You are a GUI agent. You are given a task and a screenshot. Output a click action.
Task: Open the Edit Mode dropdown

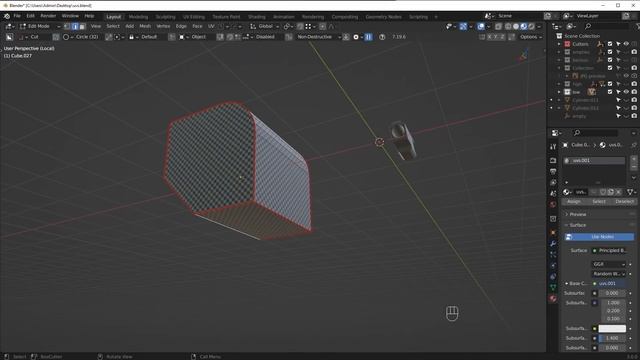(39, 26)
